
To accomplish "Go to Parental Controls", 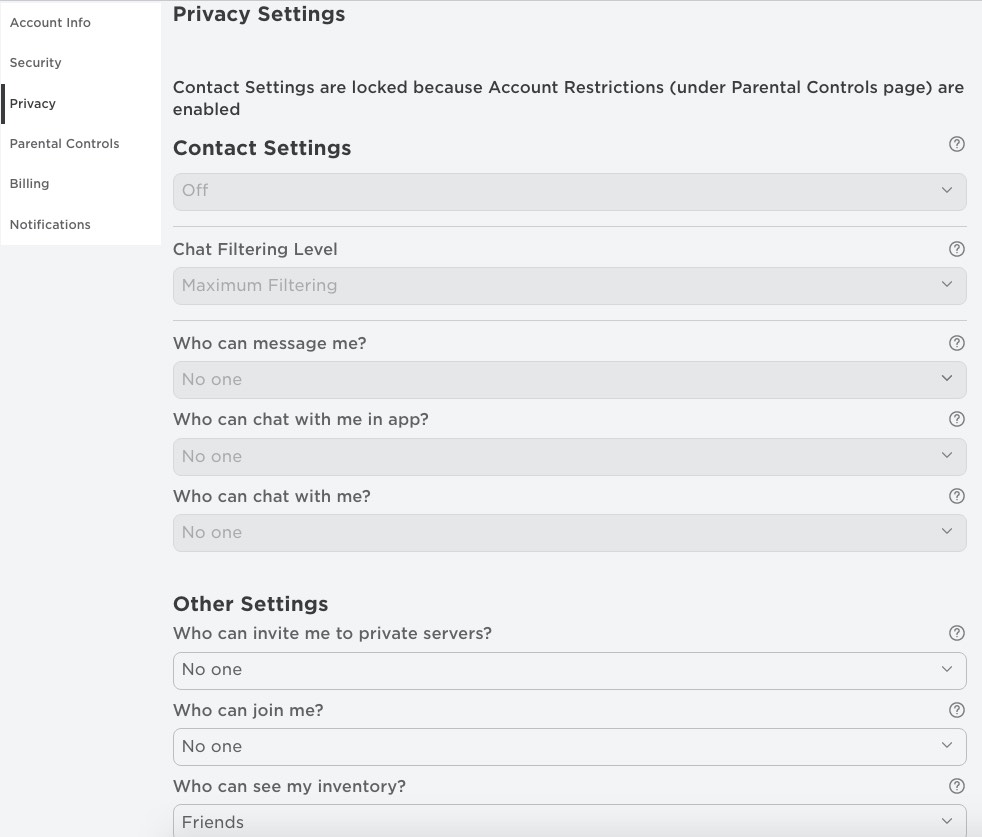I will [x=64, y=143].
